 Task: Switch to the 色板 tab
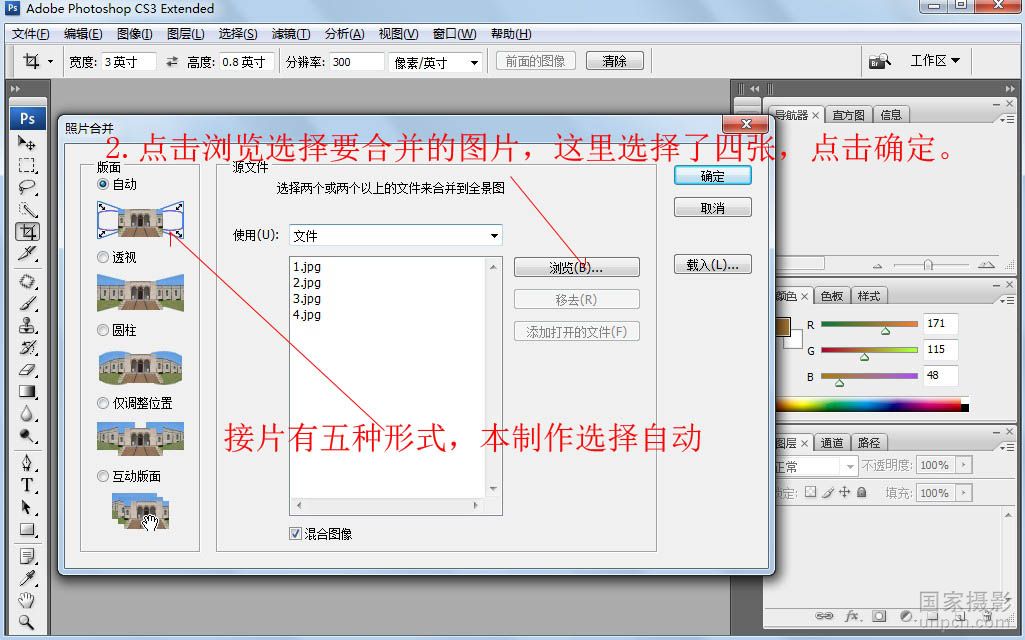pos(832,296)
